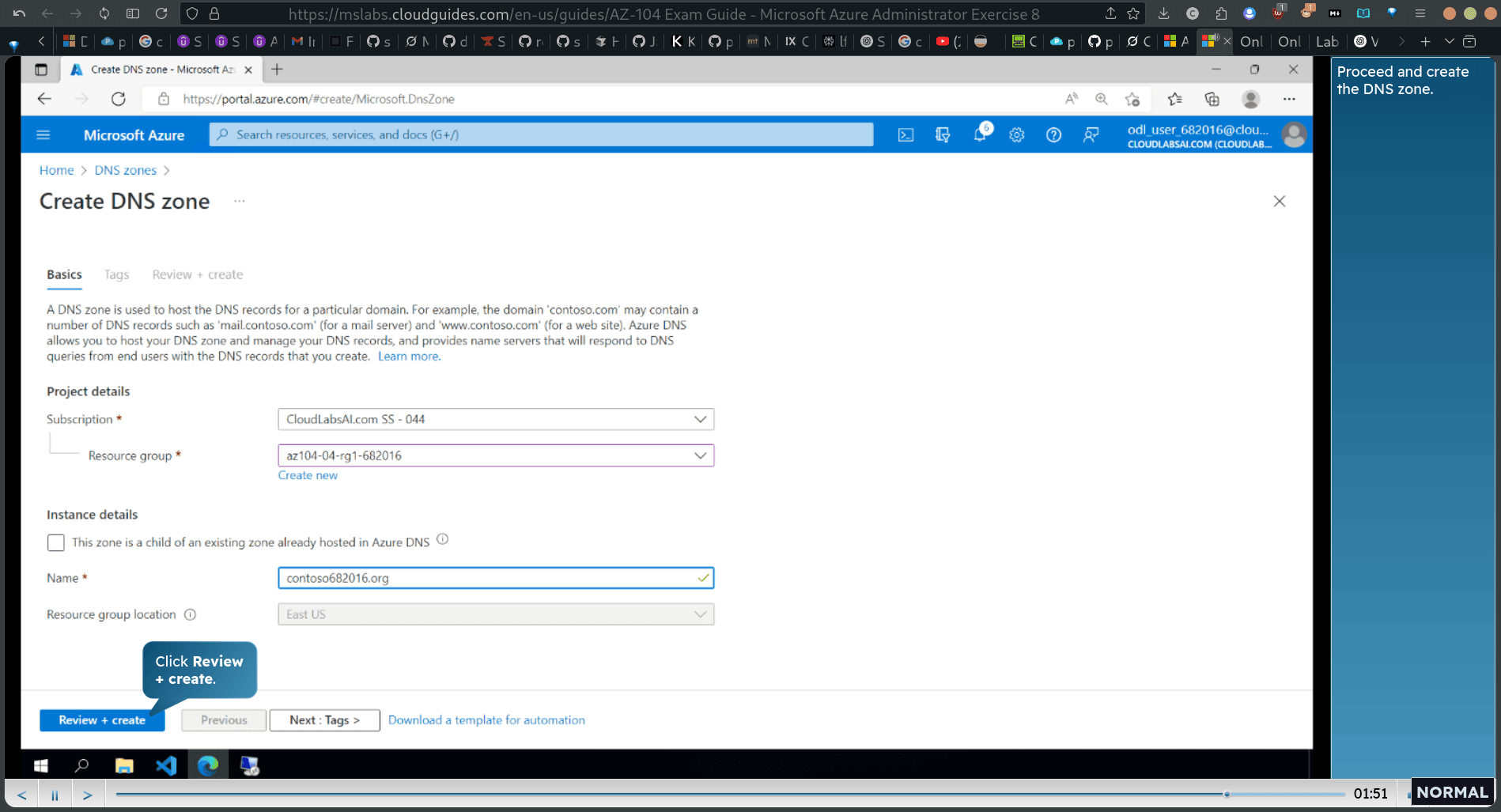The image size is (1501, 812).
Task: Open Azure Cloud Shell icon
Action: 906,135
